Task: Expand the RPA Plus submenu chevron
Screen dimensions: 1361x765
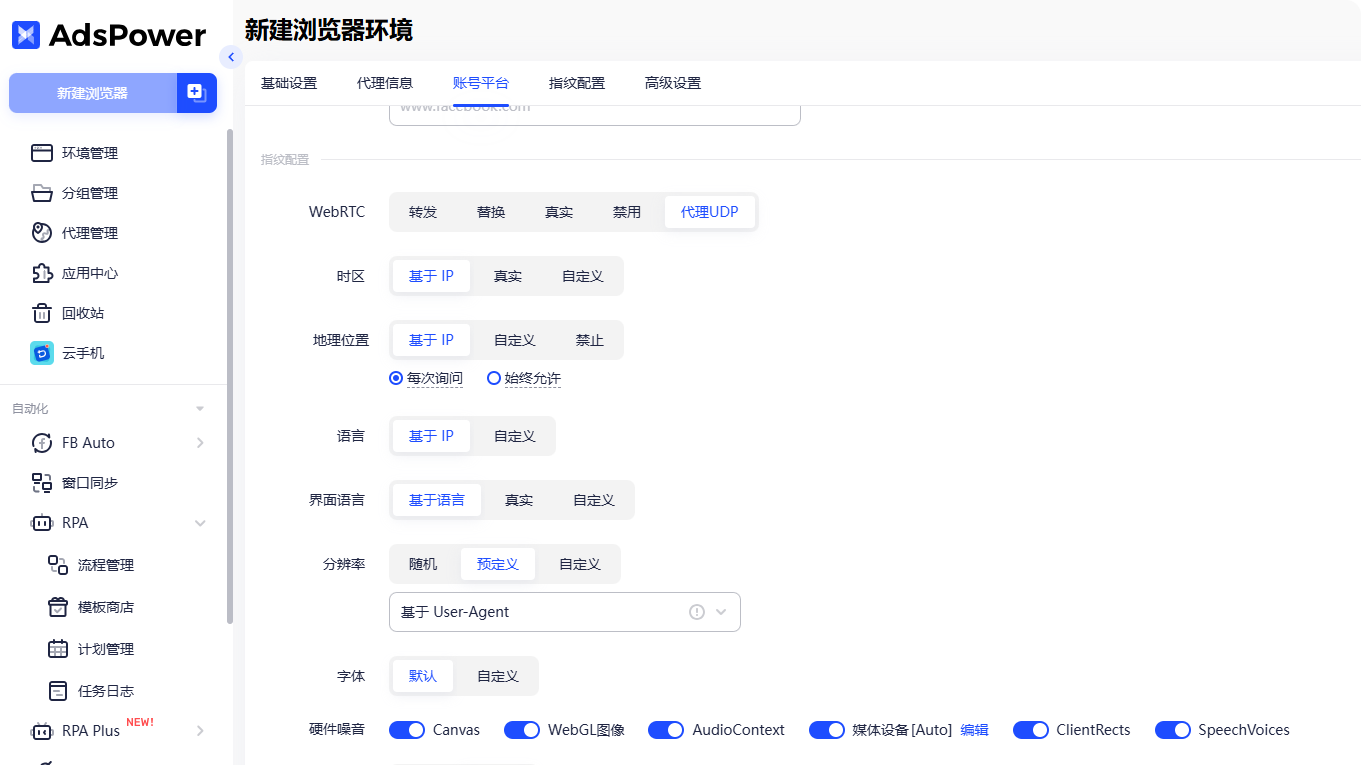Action: [200, 731]
